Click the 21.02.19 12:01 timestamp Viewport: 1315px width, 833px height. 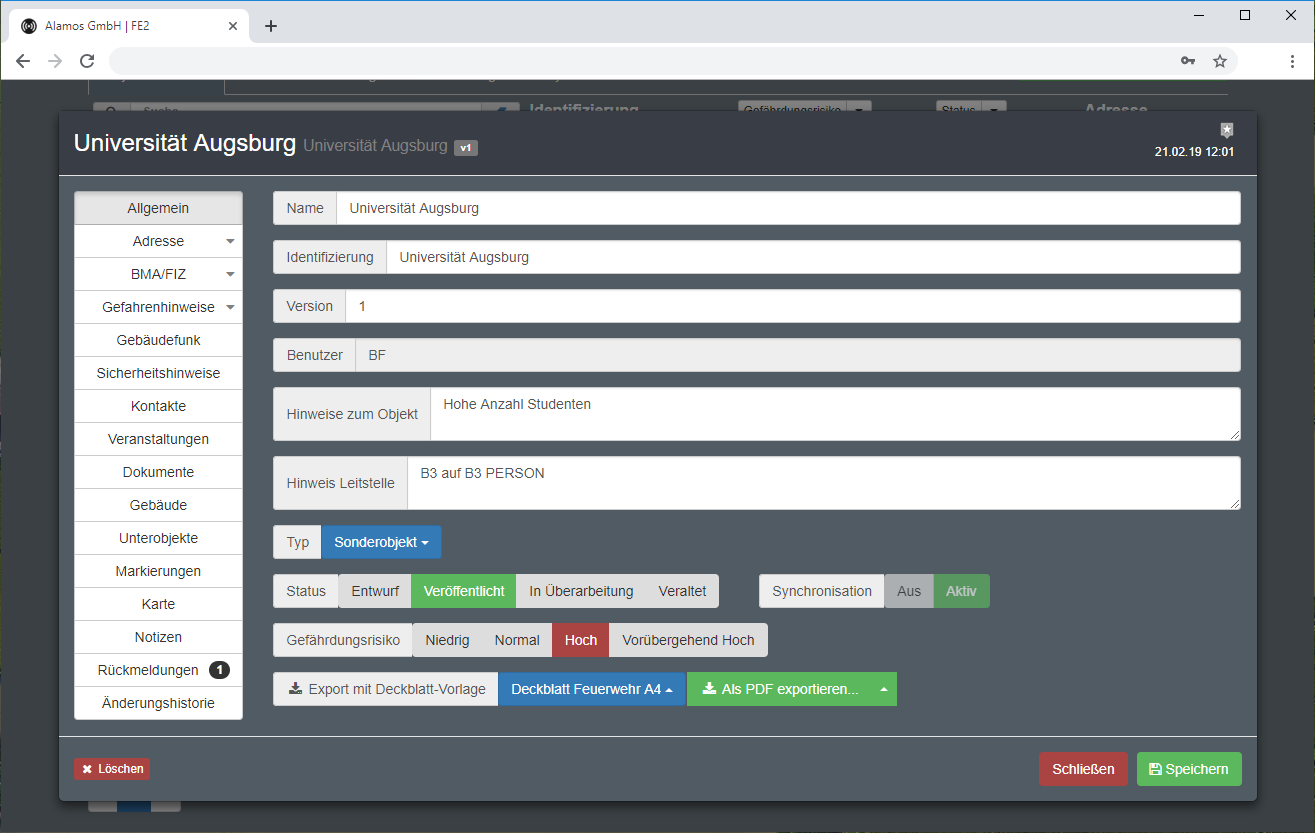click(1194, 152)
